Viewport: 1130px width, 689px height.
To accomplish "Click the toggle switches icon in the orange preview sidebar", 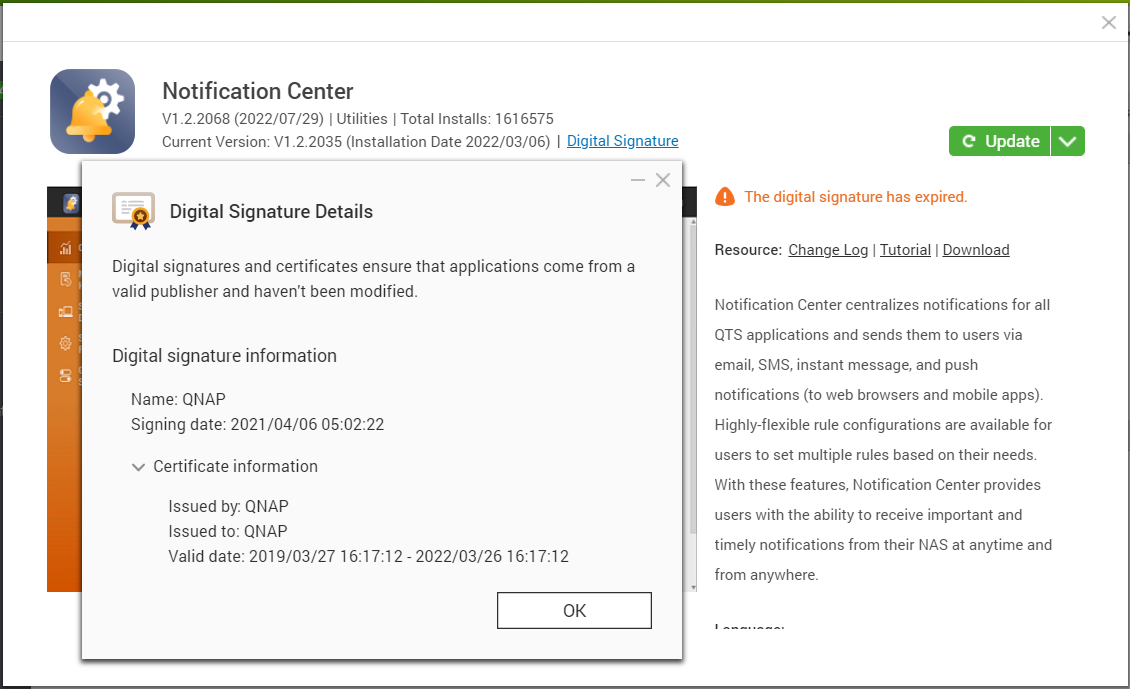I will pos(66,375).
